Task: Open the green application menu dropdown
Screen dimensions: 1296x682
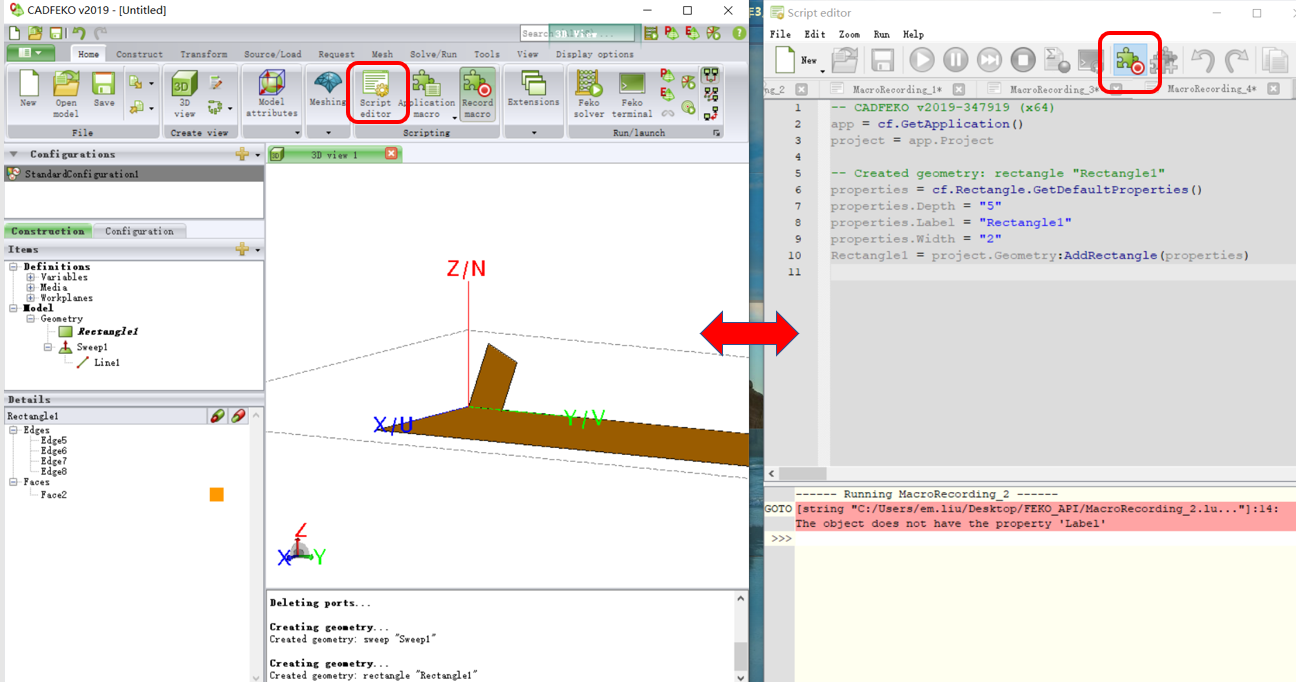Action: pos(31,53)
